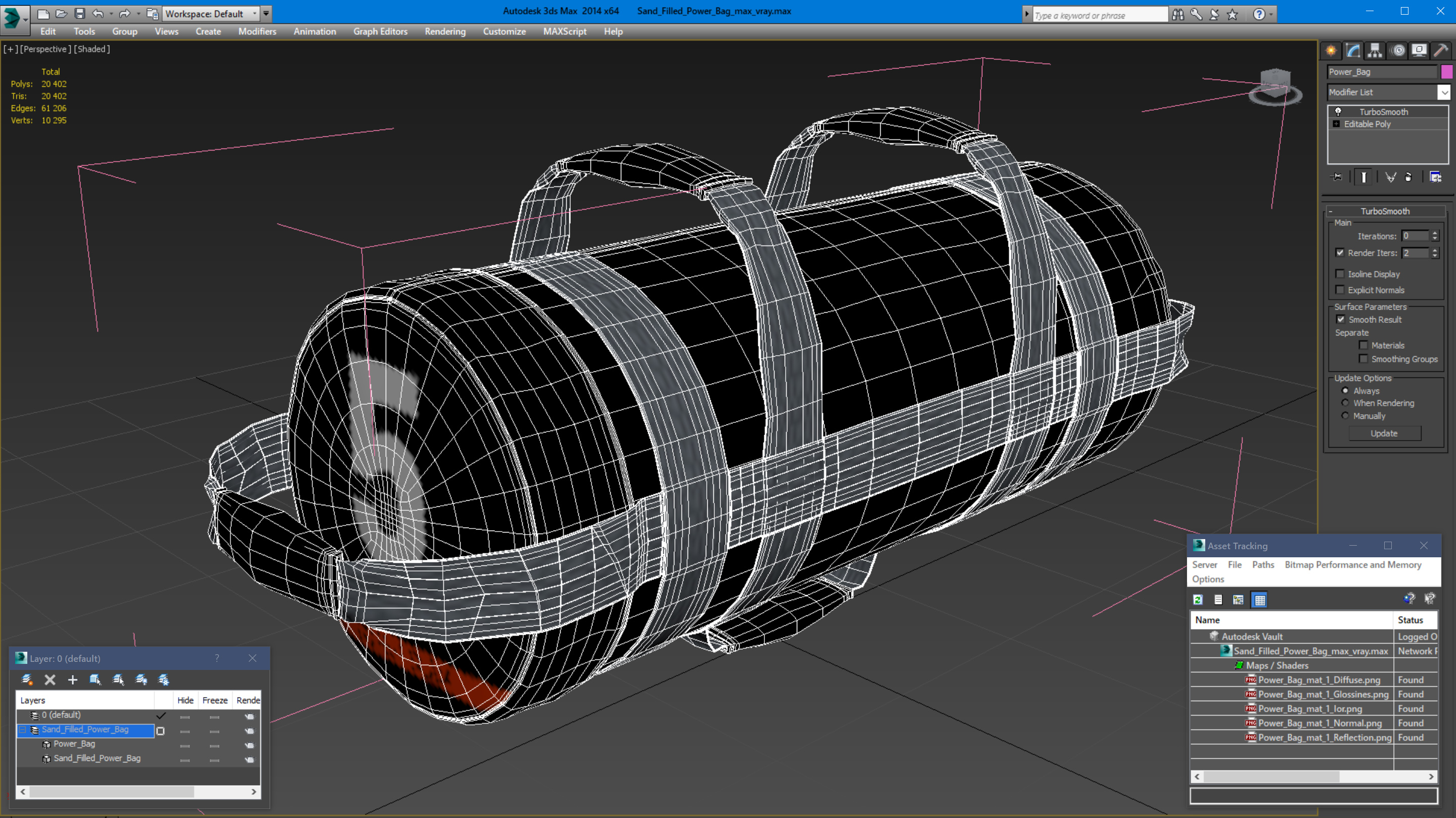The width and height of the screenshot is (1456, 818).
Task: Check Separate by Materials checkbox
Action: click(1363, 345)
